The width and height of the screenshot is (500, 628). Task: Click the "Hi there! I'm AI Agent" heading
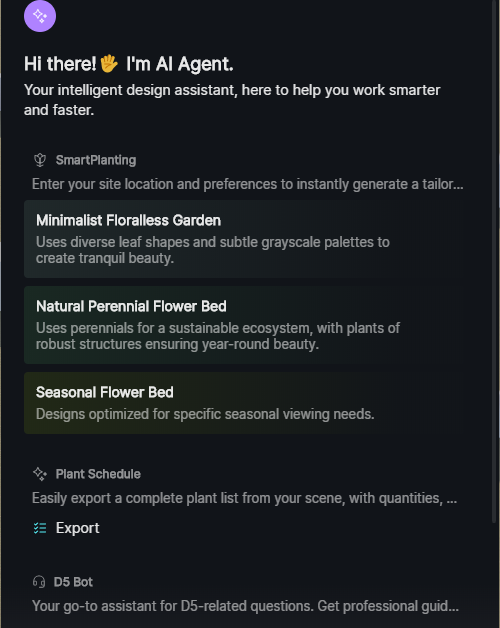tap(129, 64)
